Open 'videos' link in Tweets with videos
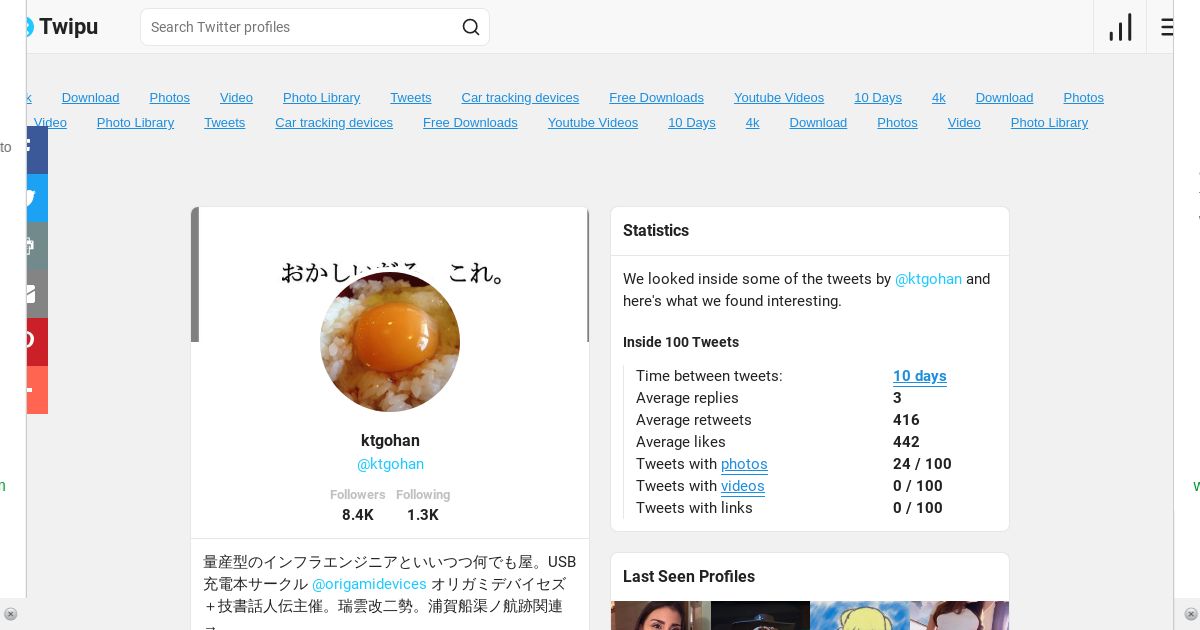 [x=742, y=486]
